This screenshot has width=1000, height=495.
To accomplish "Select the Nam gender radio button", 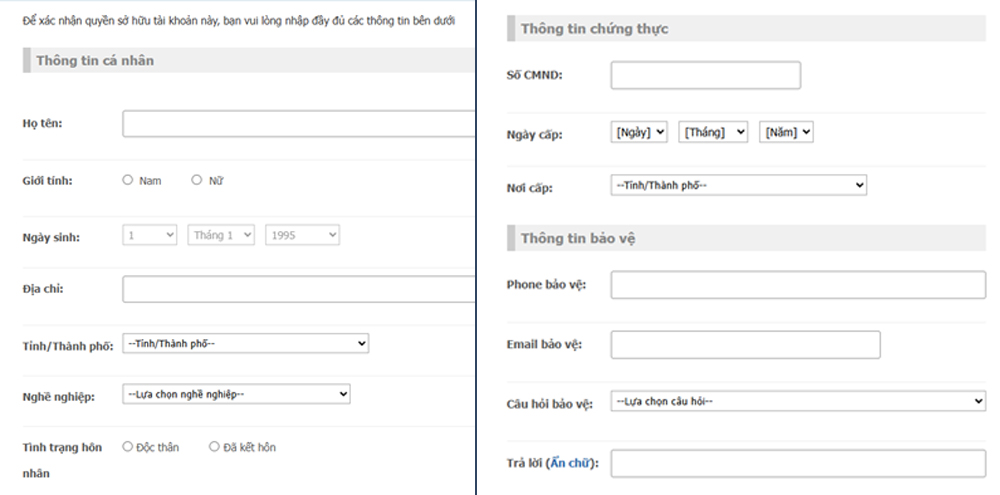I will 128,181.
